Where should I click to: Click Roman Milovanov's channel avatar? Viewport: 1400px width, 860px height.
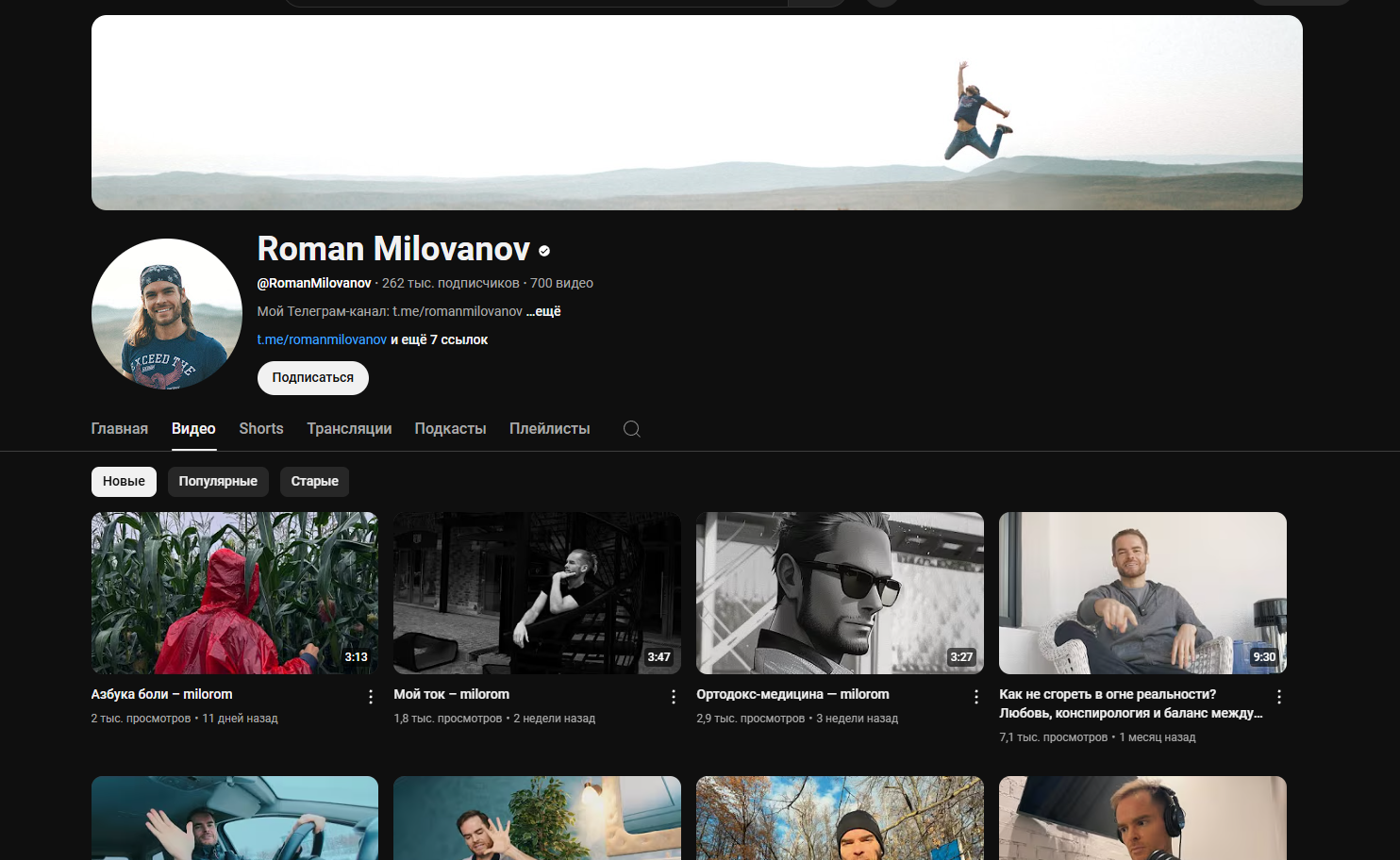167,314
